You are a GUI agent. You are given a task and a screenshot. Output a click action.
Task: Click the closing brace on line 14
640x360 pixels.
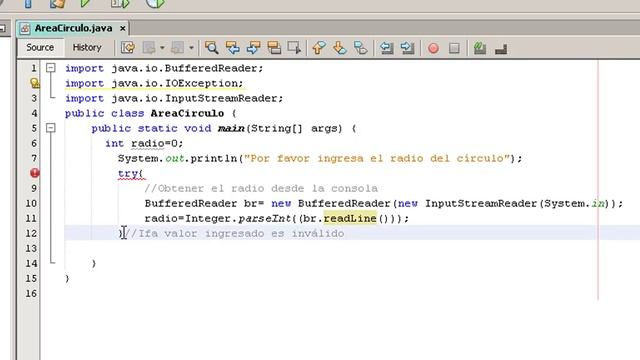pos(94,264)
